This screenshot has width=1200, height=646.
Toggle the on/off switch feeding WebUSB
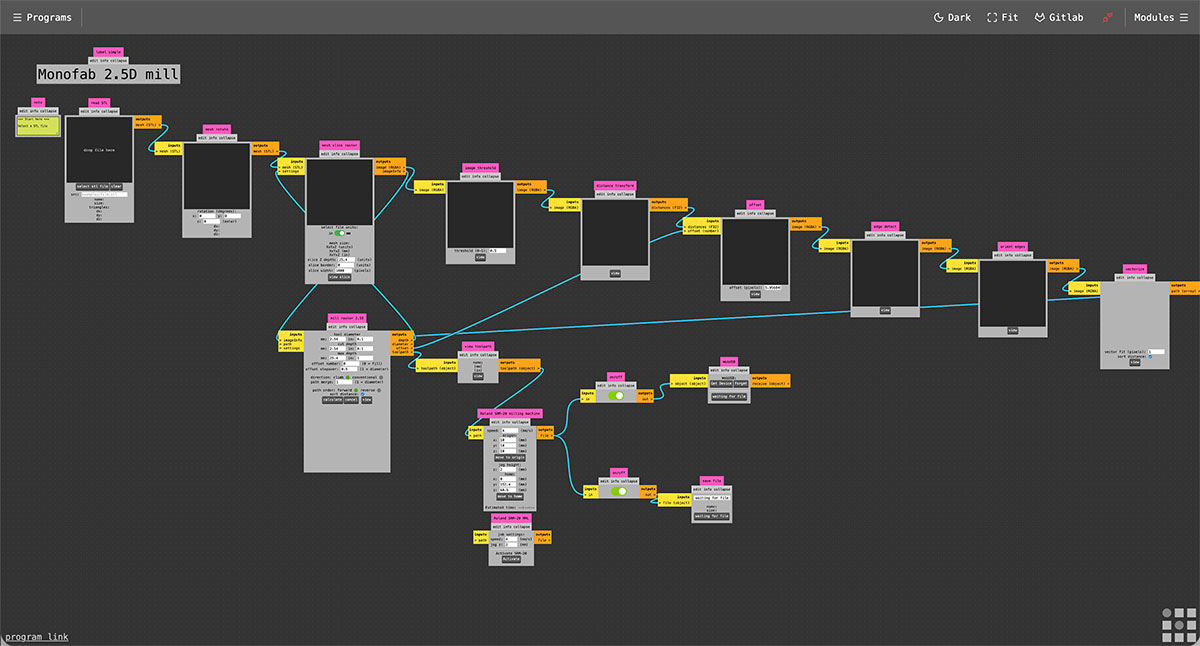point(617,395)
